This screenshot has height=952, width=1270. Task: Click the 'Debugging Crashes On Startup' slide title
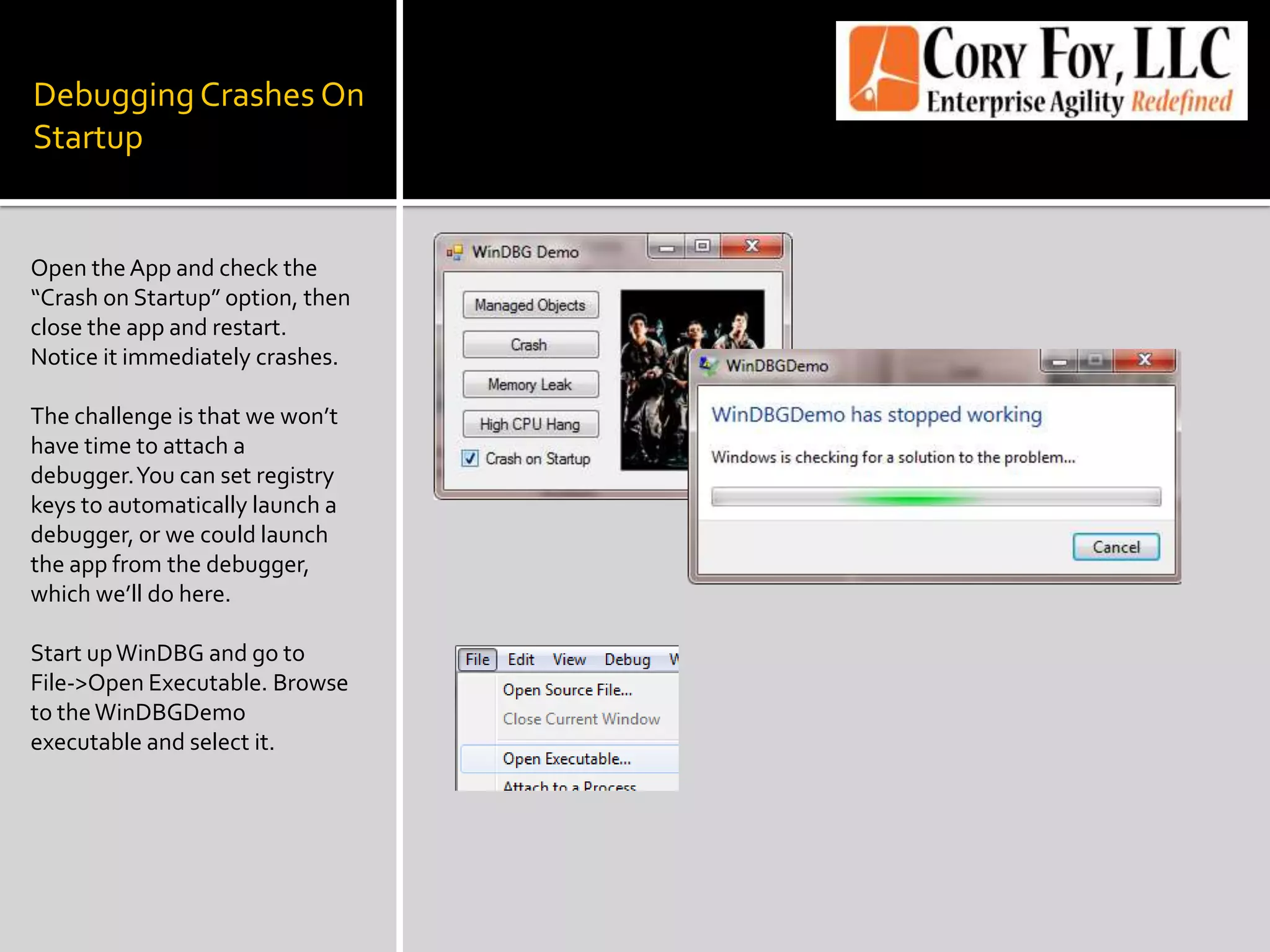click(x=198, y=115)
